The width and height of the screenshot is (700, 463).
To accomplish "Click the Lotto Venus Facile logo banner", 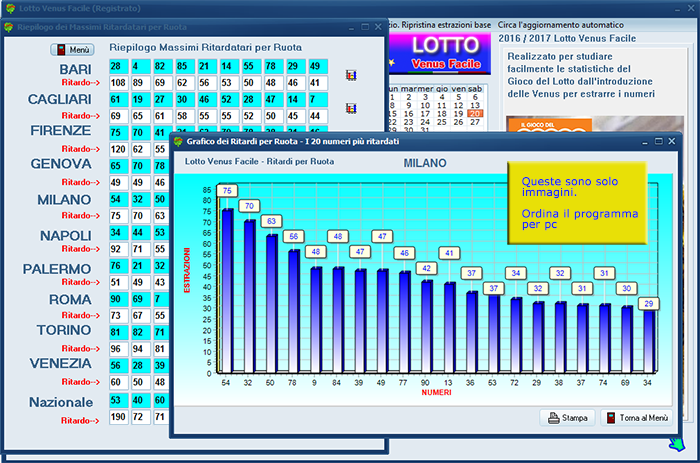I will 440,54.
